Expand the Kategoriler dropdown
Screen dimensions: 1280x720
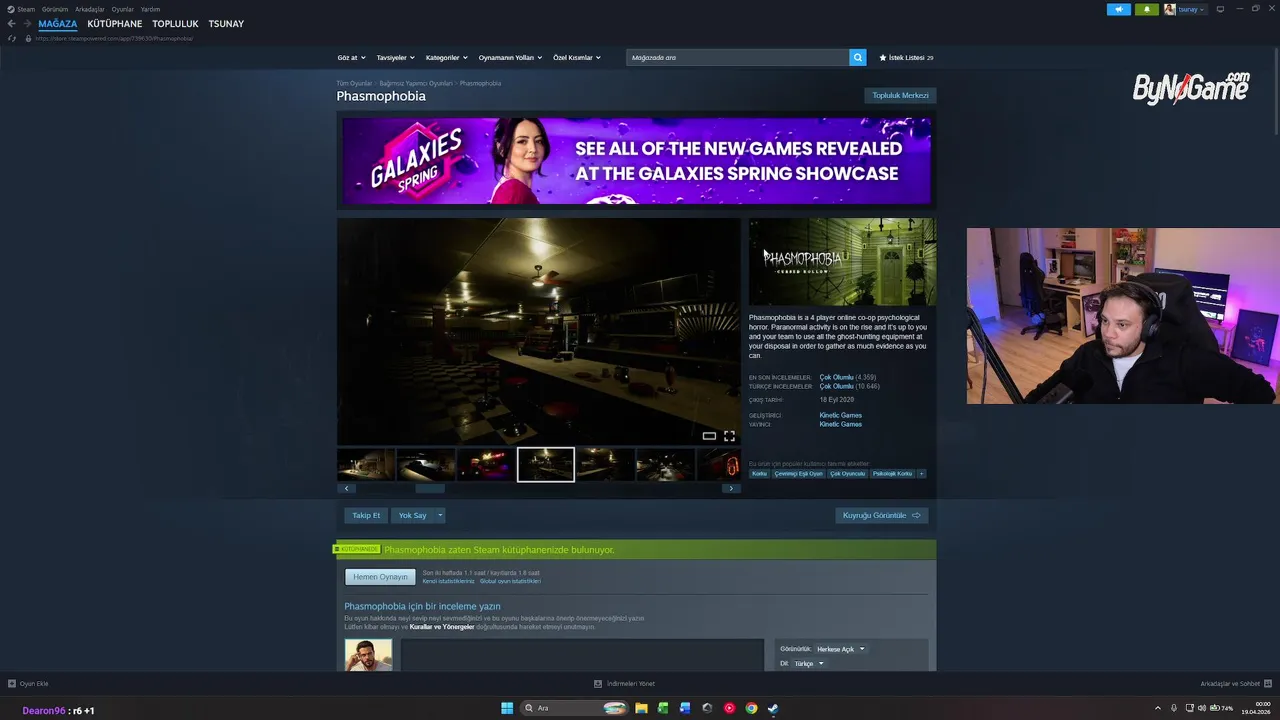coord(446,57)
